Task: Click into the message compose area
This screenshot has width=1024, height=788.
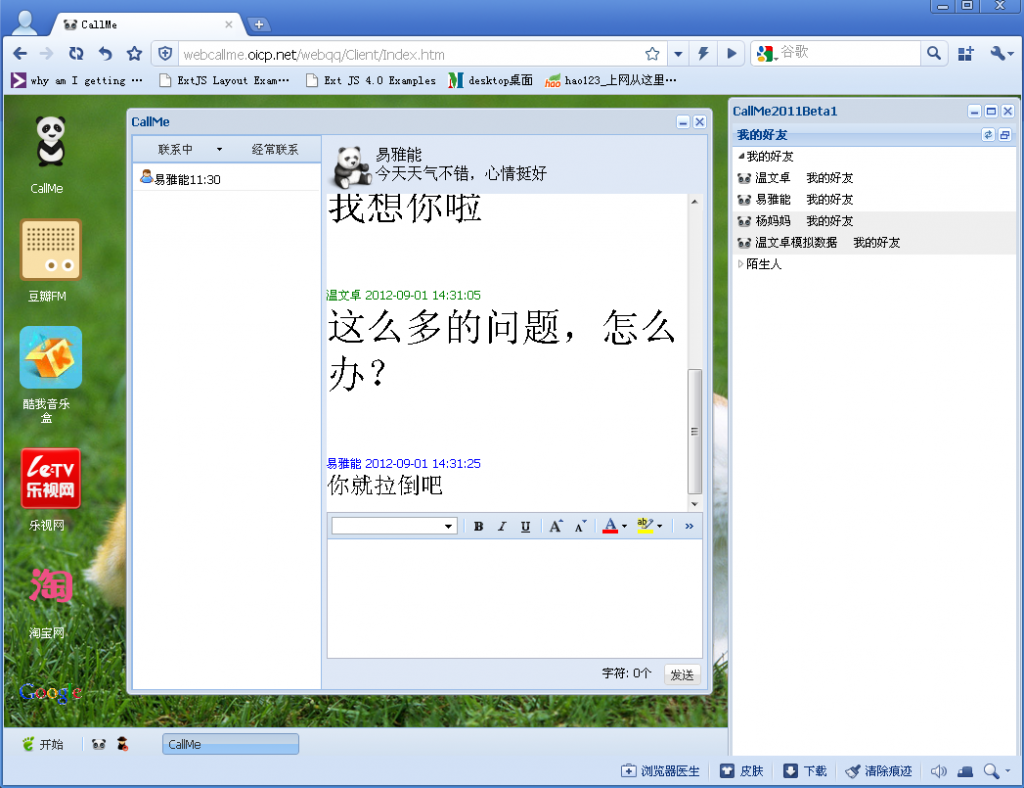Action: 515,599
